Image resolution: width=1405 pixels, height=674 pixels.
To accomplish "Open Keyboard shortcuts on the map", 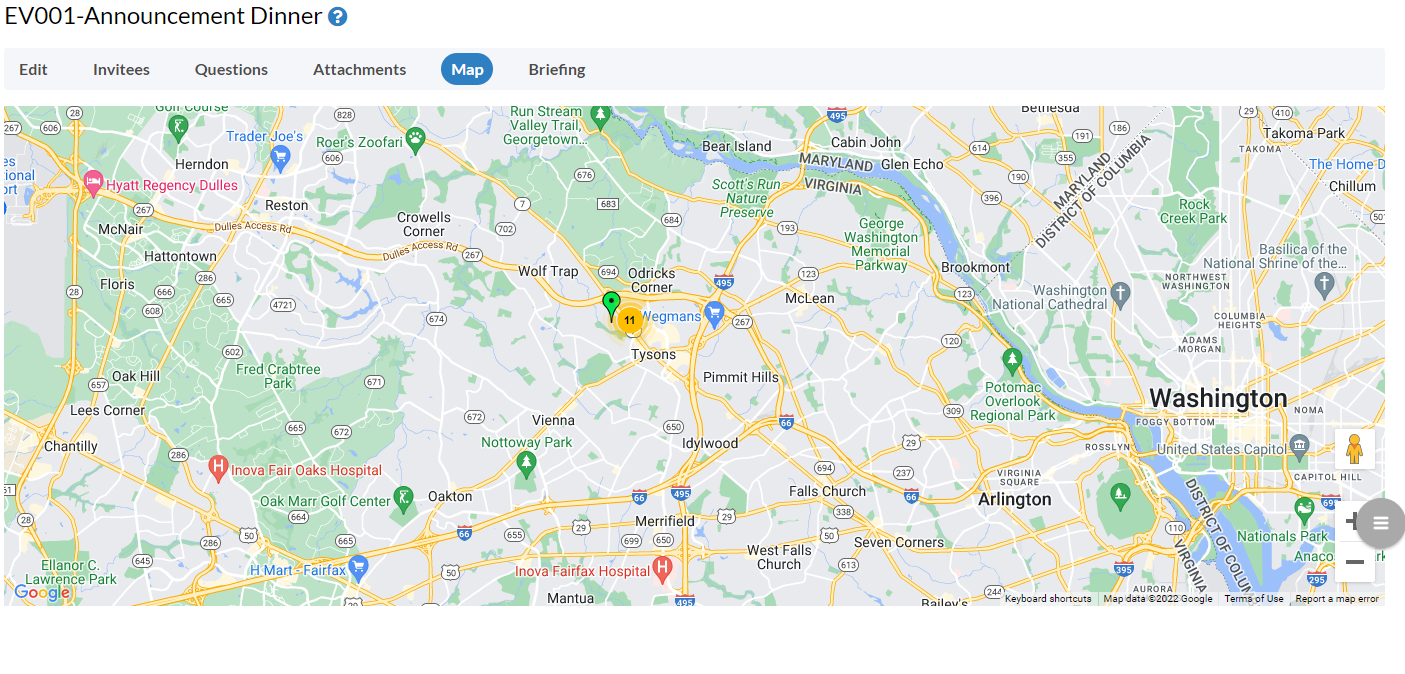I will pos(1048,599).
